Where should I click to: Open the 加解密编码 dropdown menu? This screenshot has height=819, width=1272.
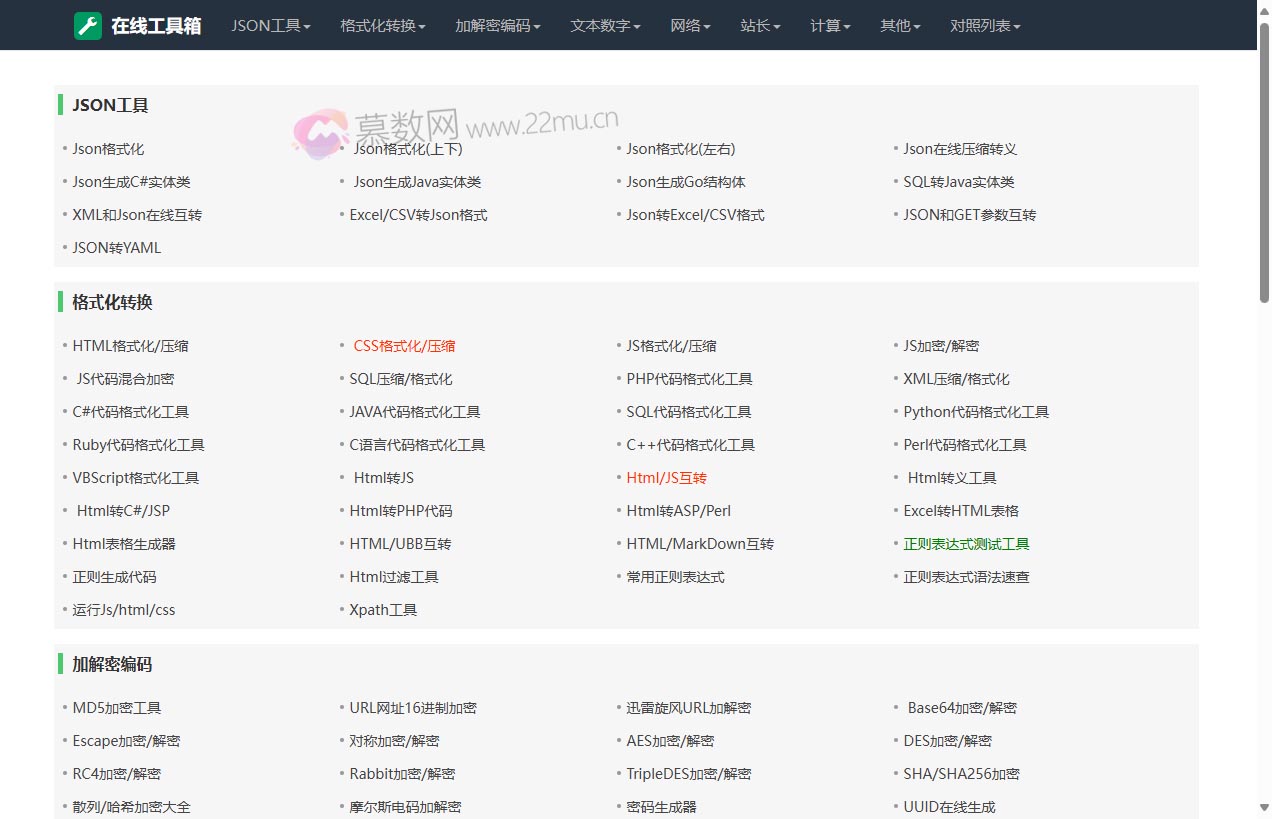click(496, 26)
